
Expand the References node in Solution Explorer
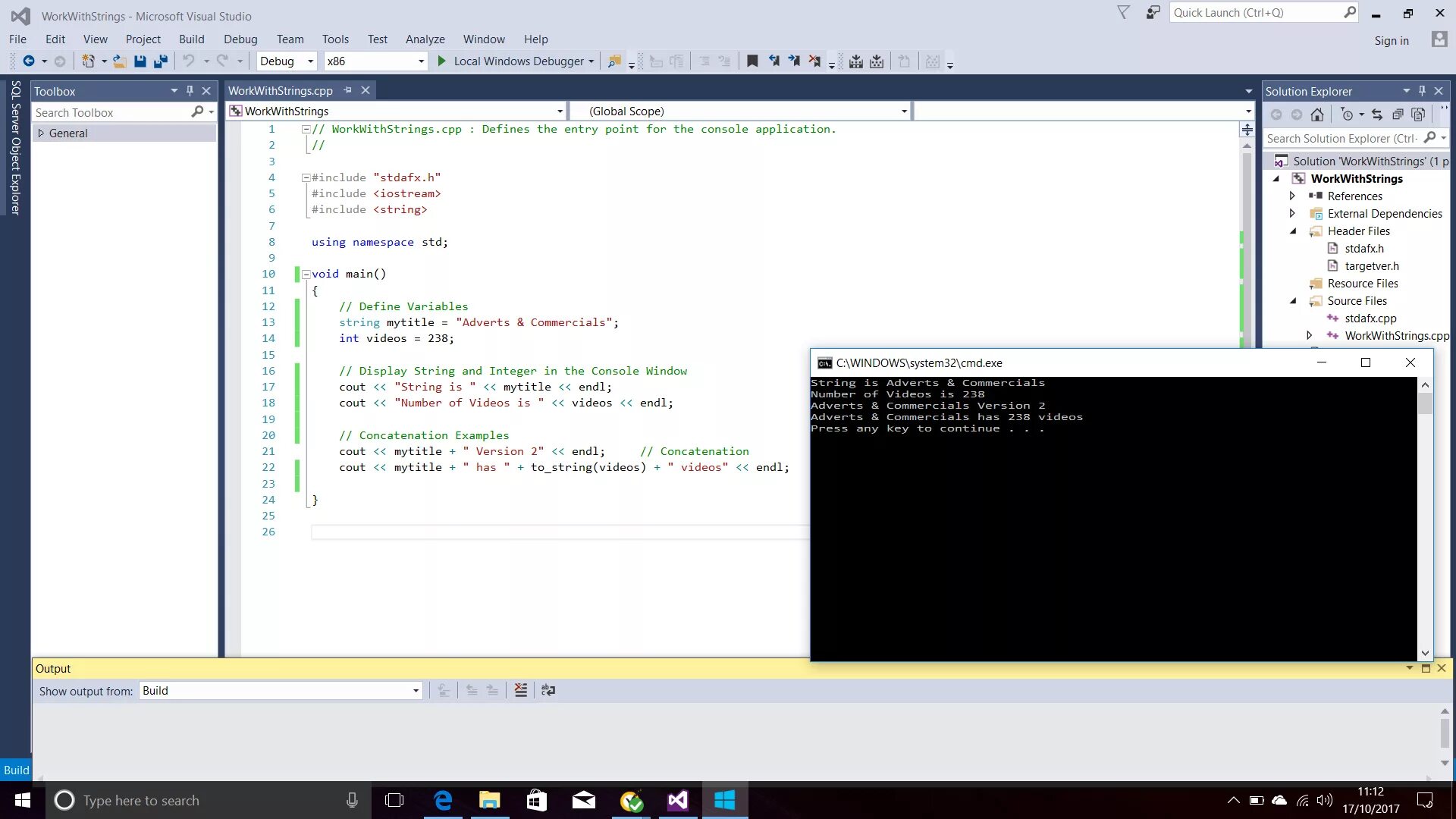tap(1292, 196)
